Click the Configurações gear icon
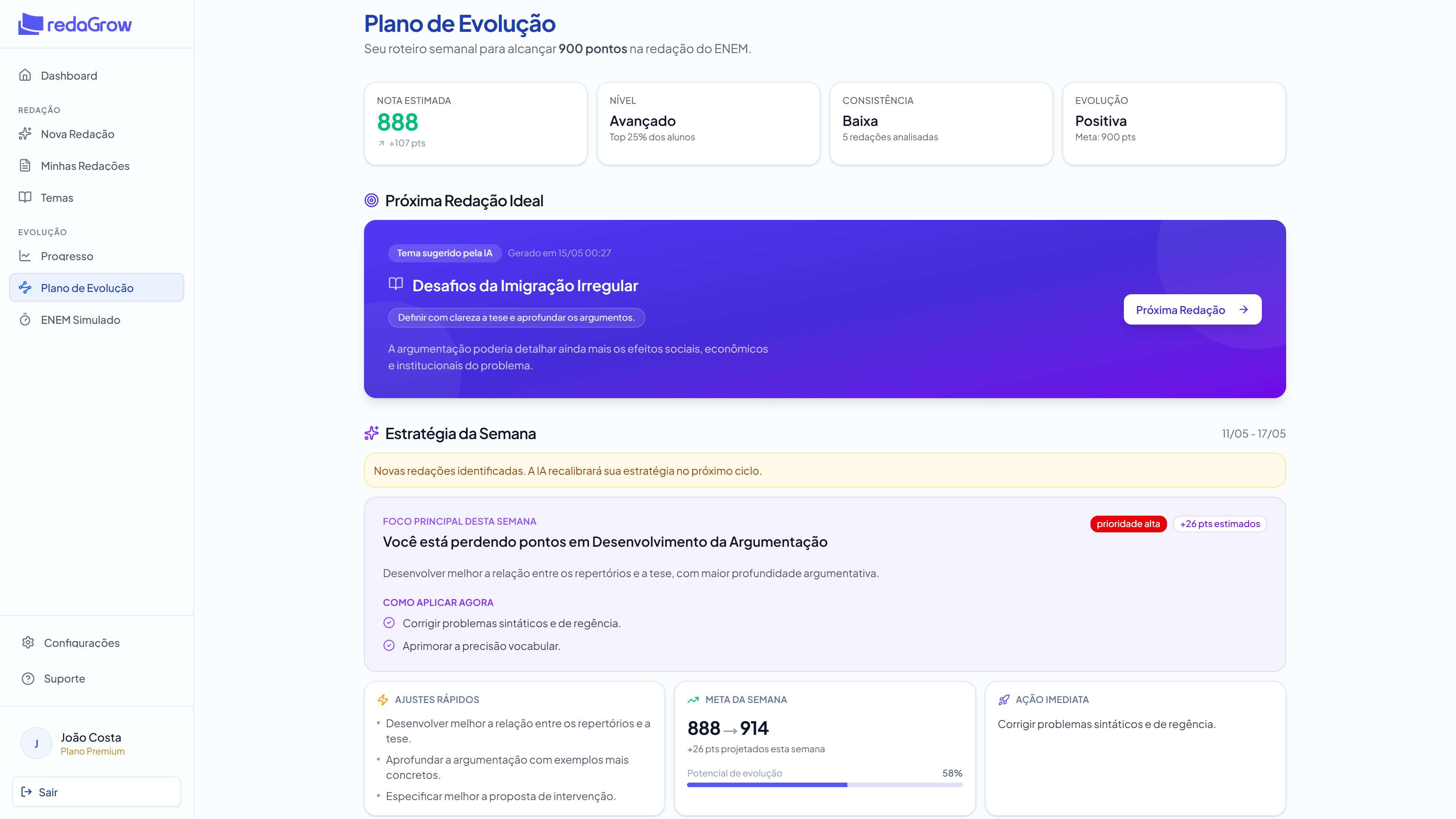1456x819 pixels. click(28, 643)
